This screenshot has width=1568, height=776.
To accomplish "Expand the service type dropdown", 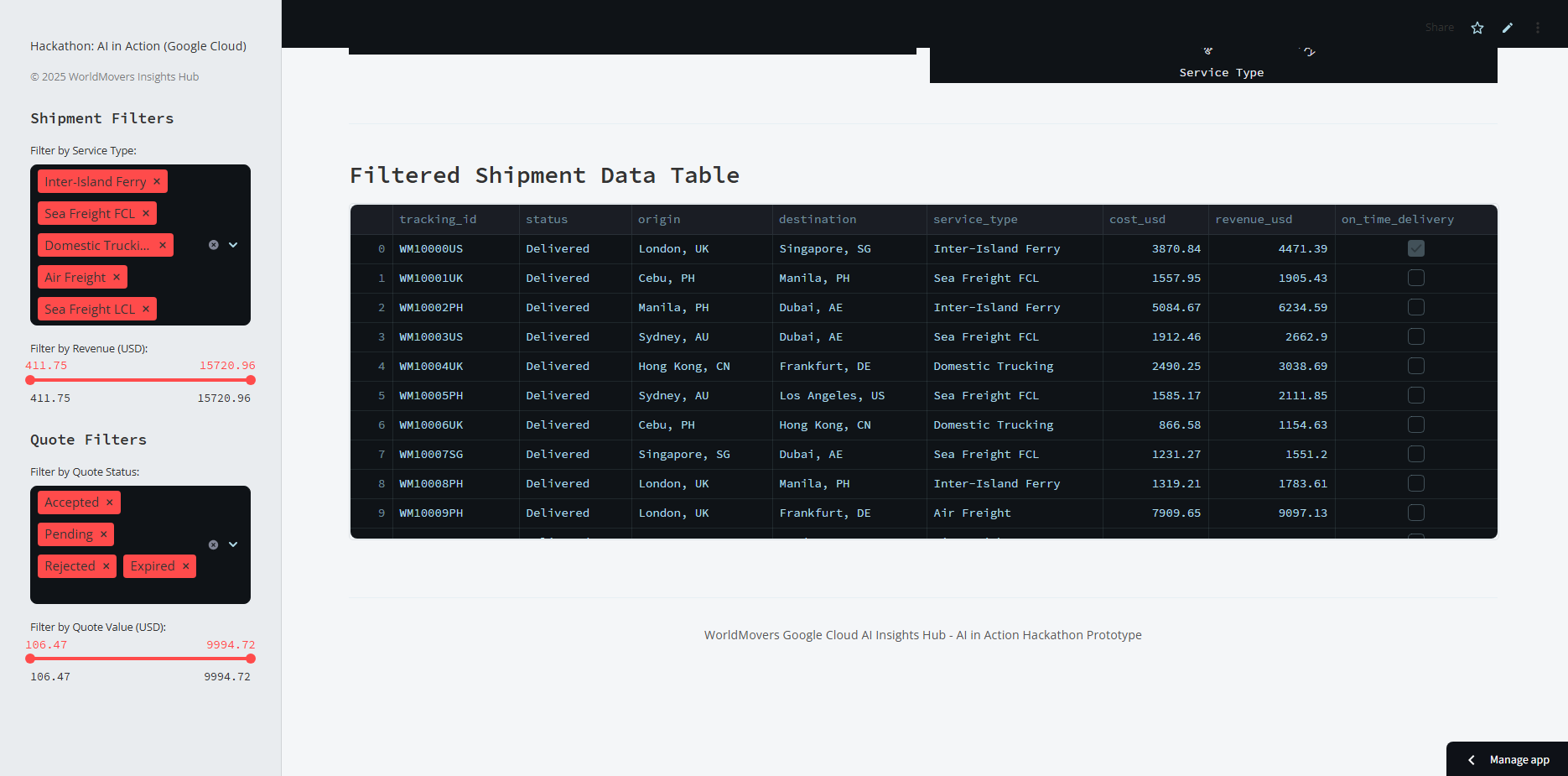I will [x=233, y=245].
